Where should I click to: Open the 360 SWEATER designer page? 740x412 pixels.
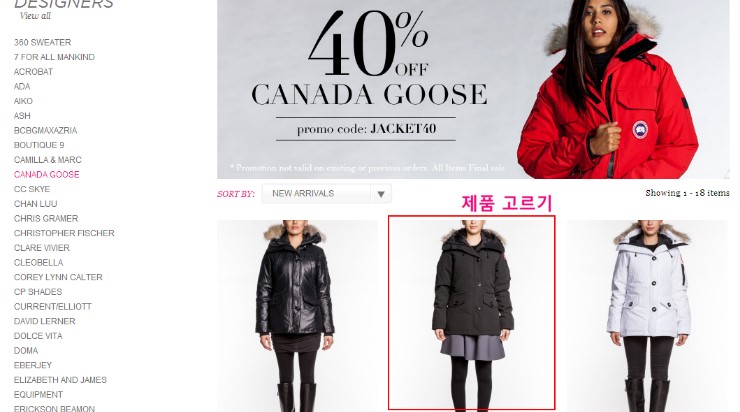42,42
